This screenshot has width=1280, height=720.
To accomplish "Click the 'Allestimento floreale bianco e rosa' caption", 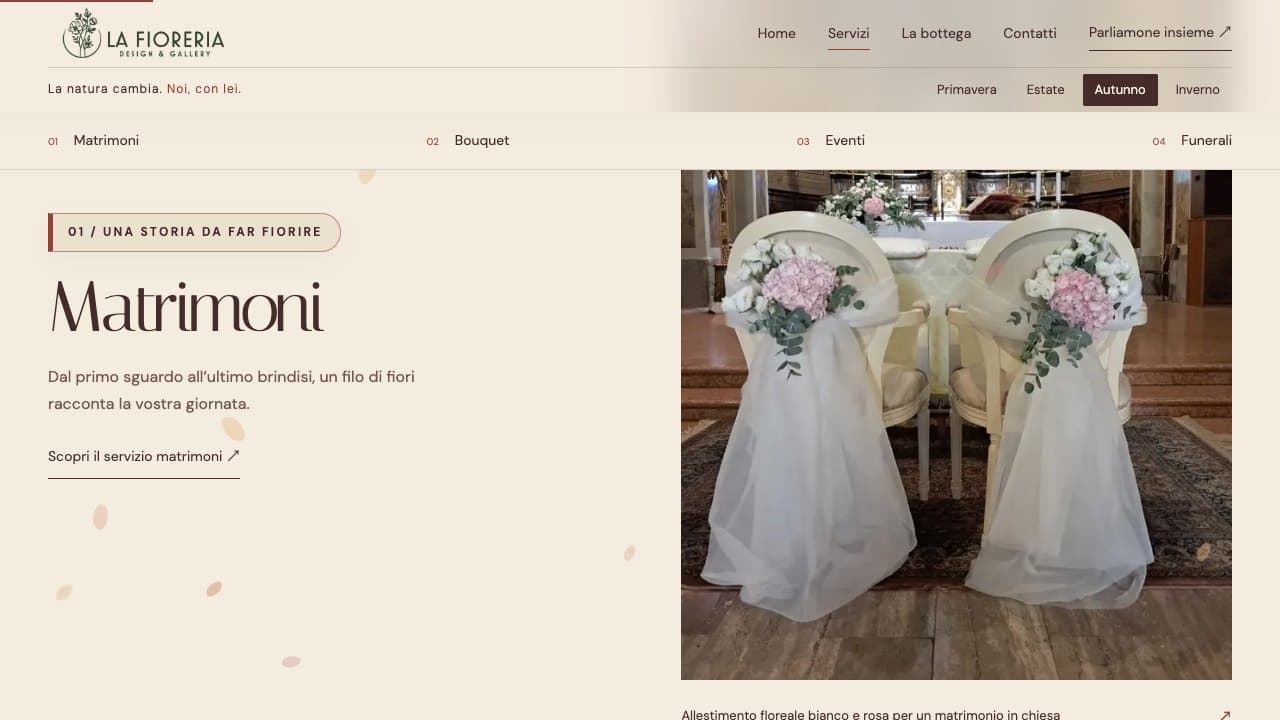I will (870, 714).
